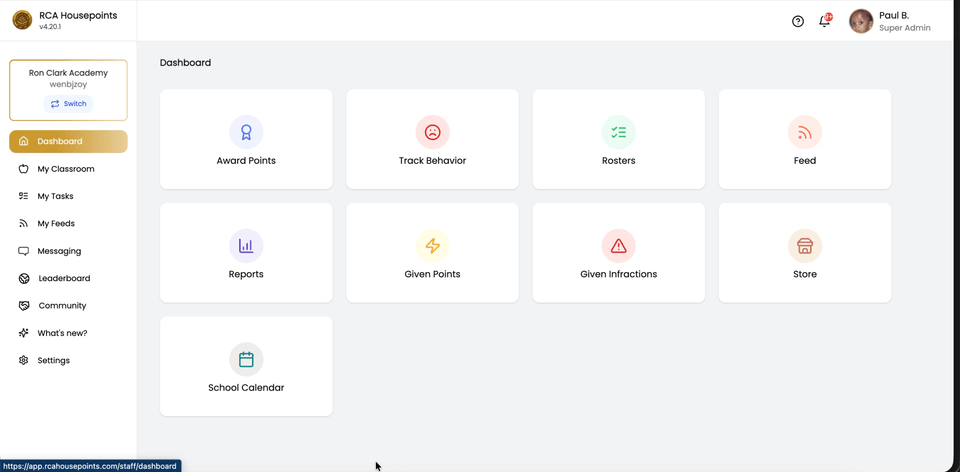
Task: Open My Tasks from sidebar
Action: point(55,196)
